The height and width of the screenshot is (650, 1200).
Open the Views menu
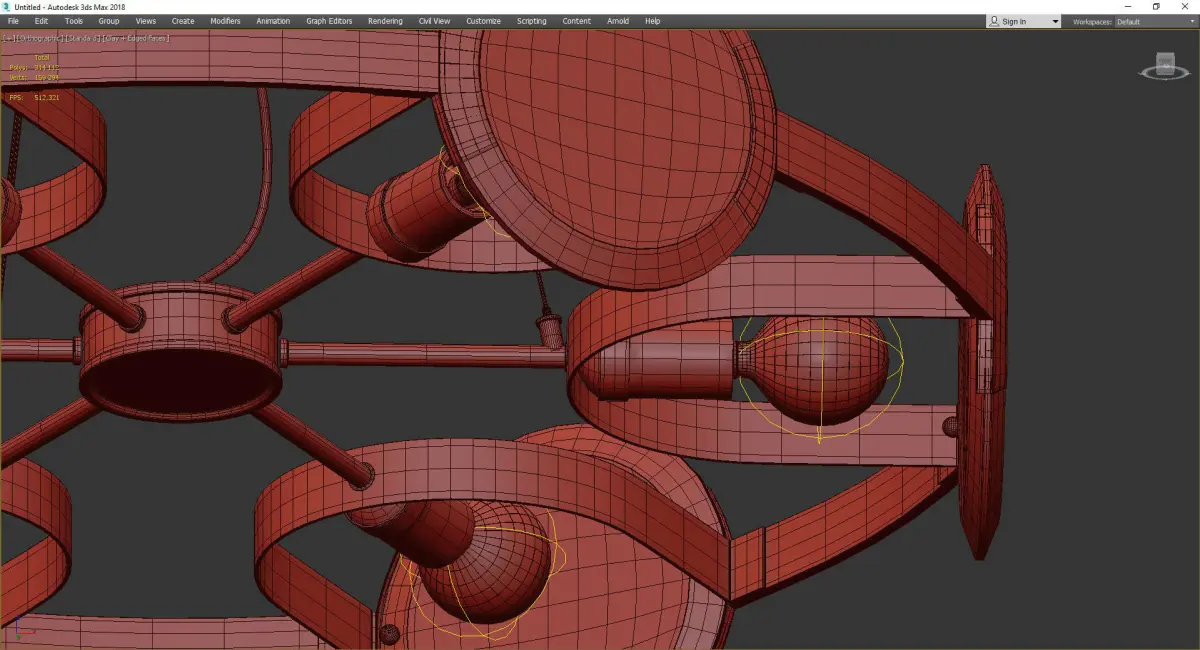click(x=146, y=21)
